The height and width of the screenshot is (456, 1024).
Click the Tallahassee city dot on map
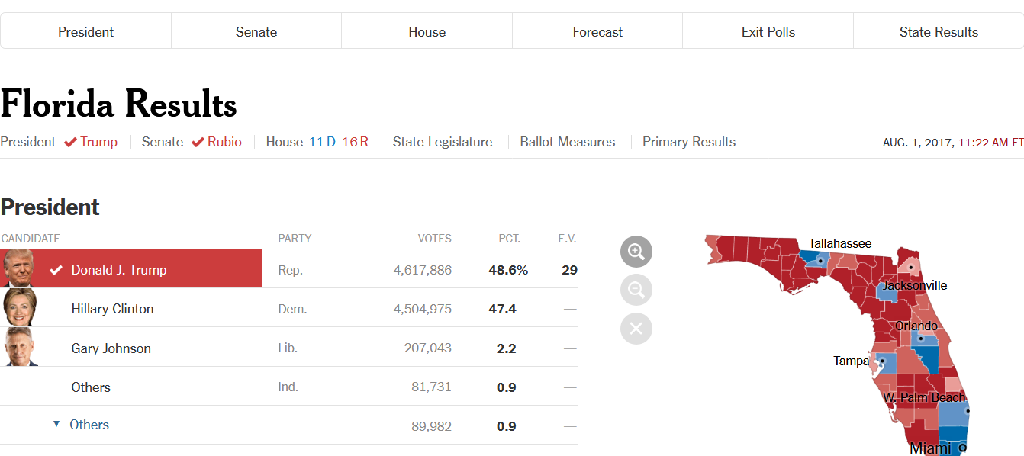pos(821,259)
